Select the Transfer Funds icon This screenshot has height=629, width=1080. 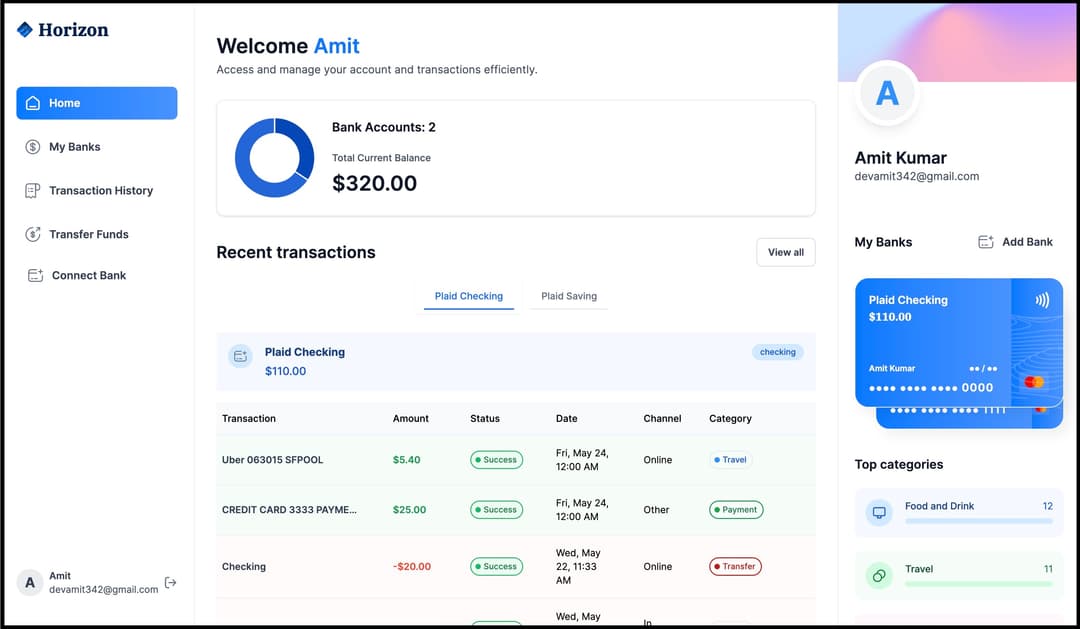pyautogui.click(x=33, y=234)
